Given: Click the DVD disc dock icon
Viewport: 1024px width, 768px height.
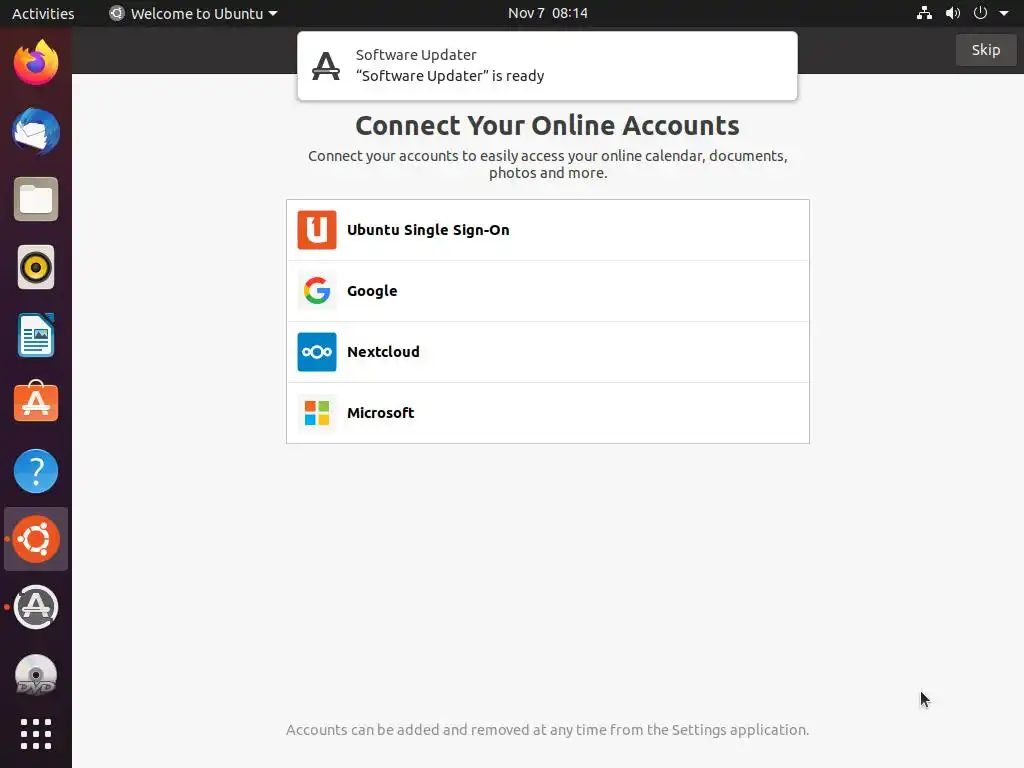Looking at the screenshot, I should tap(36, 675).
